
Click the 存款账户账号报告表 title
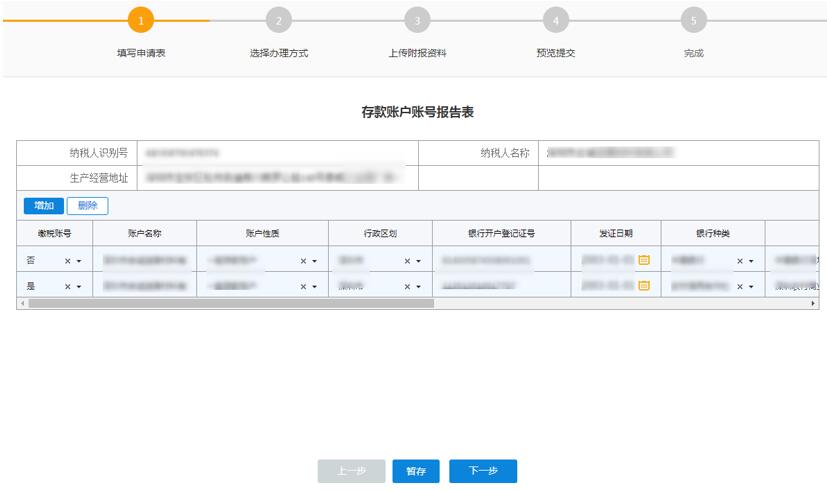point(417,112)
